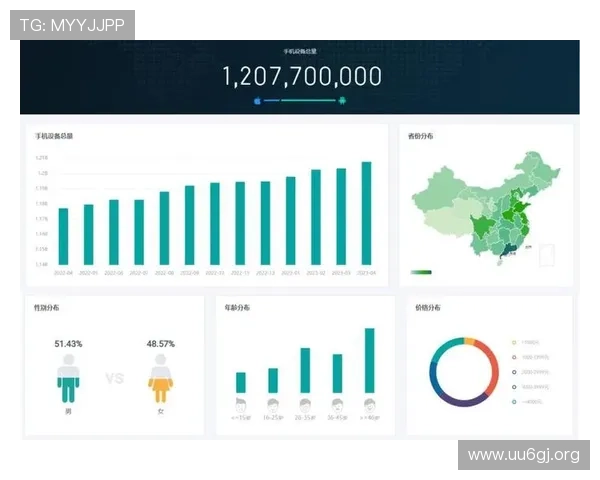Click the green Android robot icon
This screenshot has height=480, width=600.
coord(342,101)
